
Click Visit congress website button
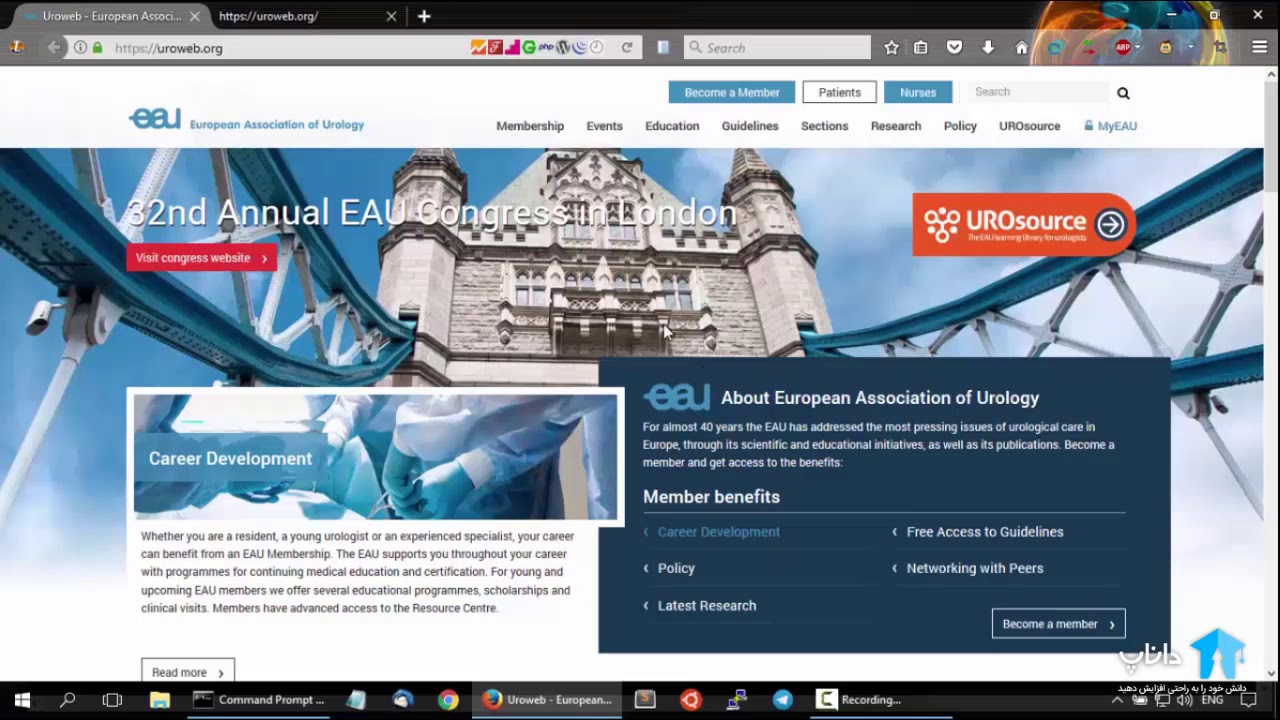[201, 258]
